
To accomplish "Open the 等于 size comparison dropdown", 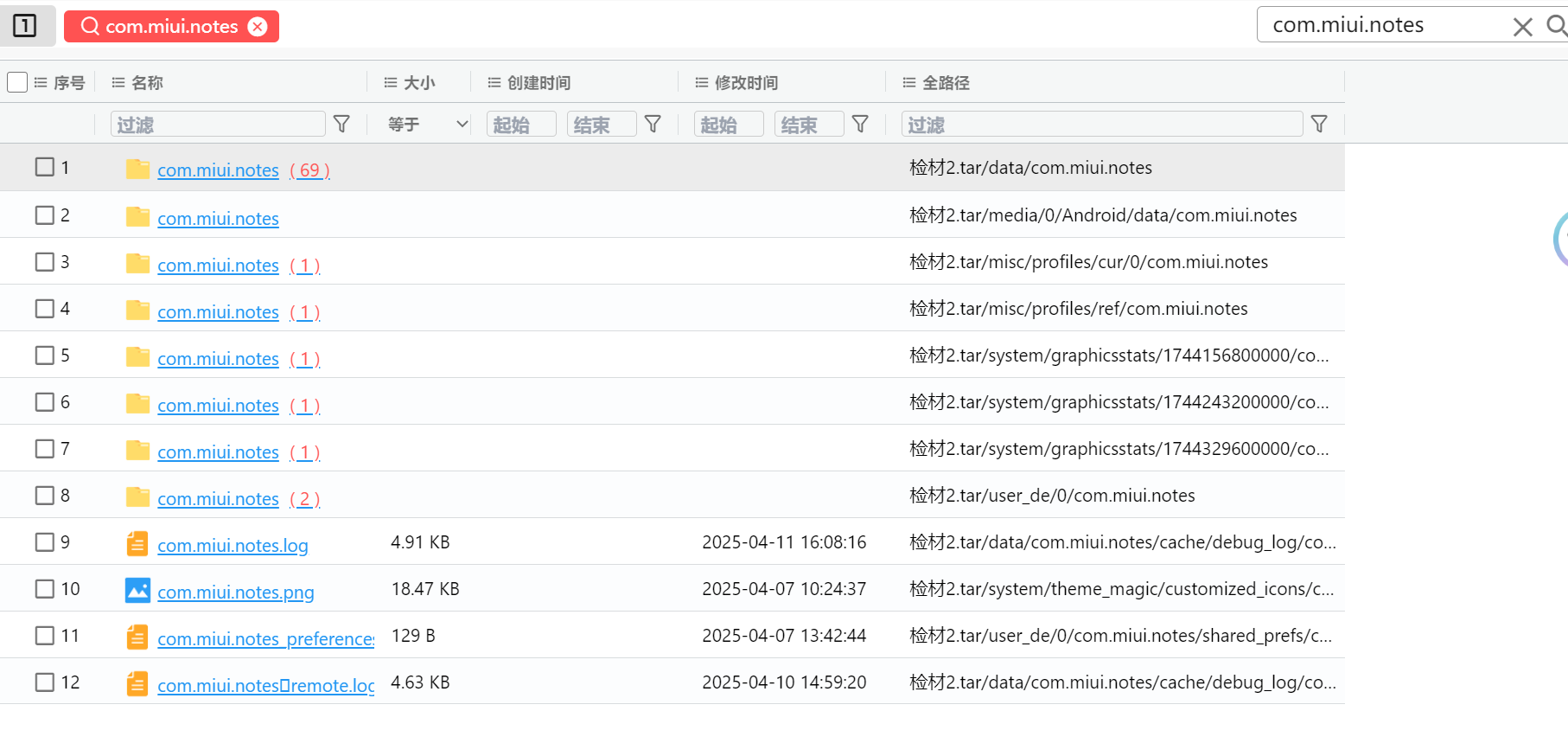I will click(427, 125).
